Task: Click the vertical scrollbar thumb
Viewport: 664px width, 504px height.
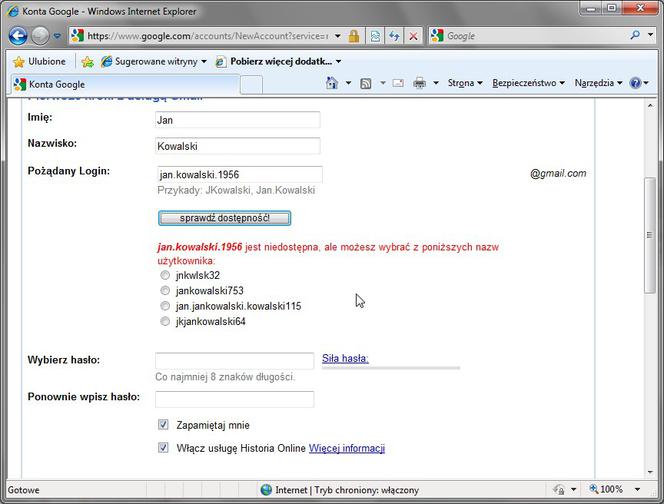Action: point(650,235)
